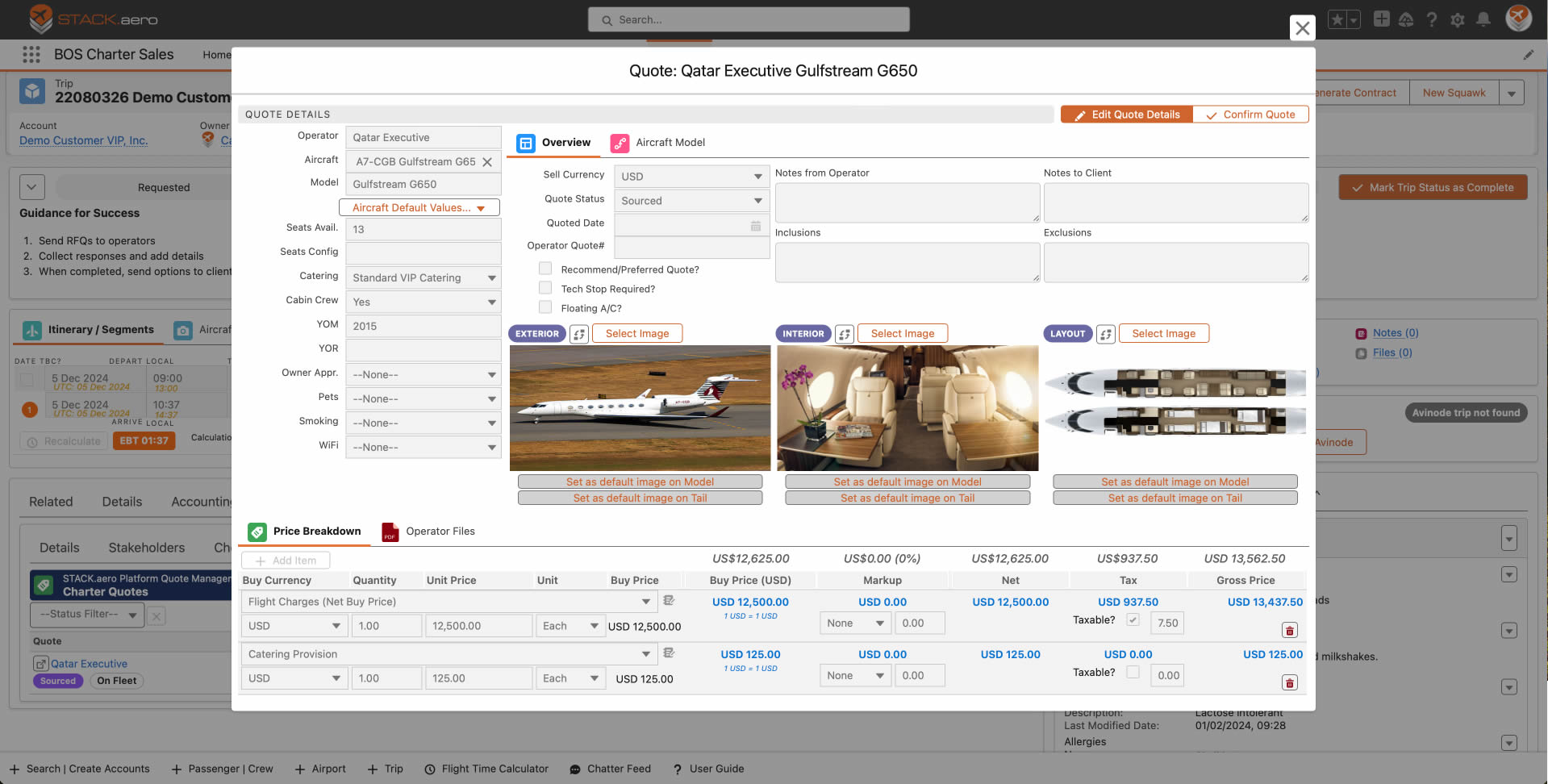Open the app launcher grid icon
Screen dimensions: 1548x784
pyautogui.click(x=31, y=54)
